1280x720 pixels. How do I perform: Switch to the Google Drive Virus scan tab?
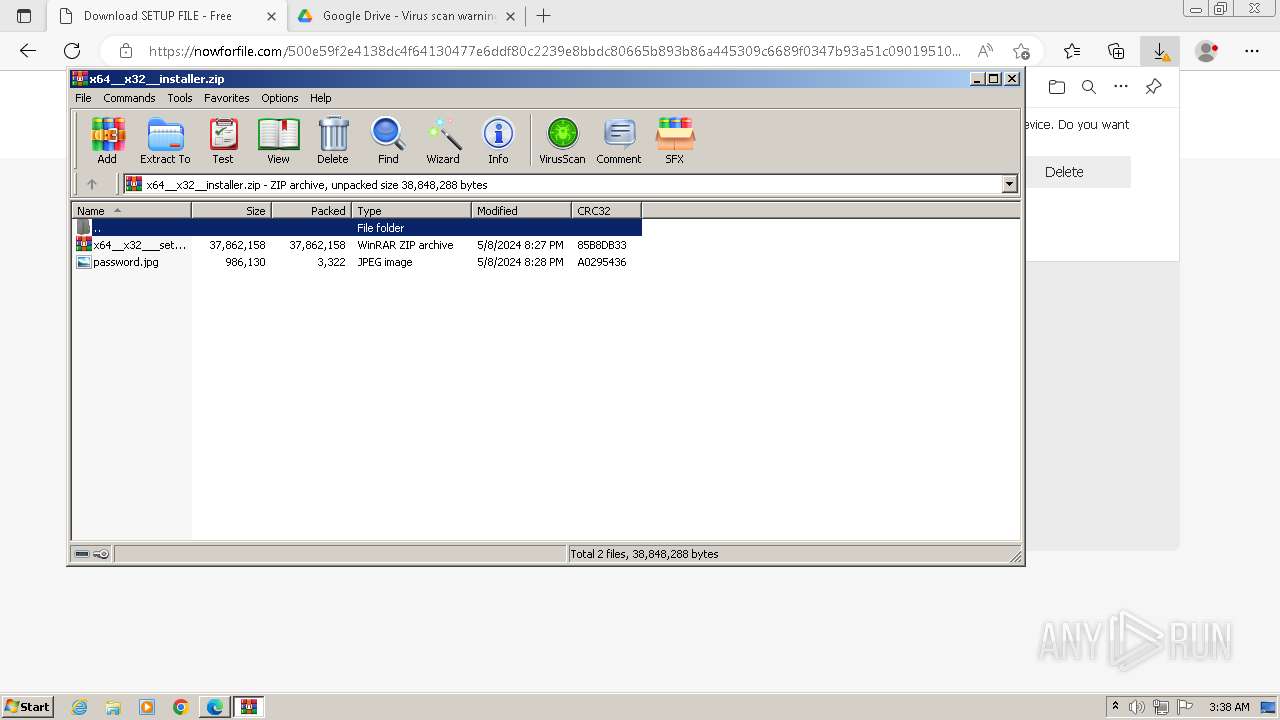coord(409,16)
